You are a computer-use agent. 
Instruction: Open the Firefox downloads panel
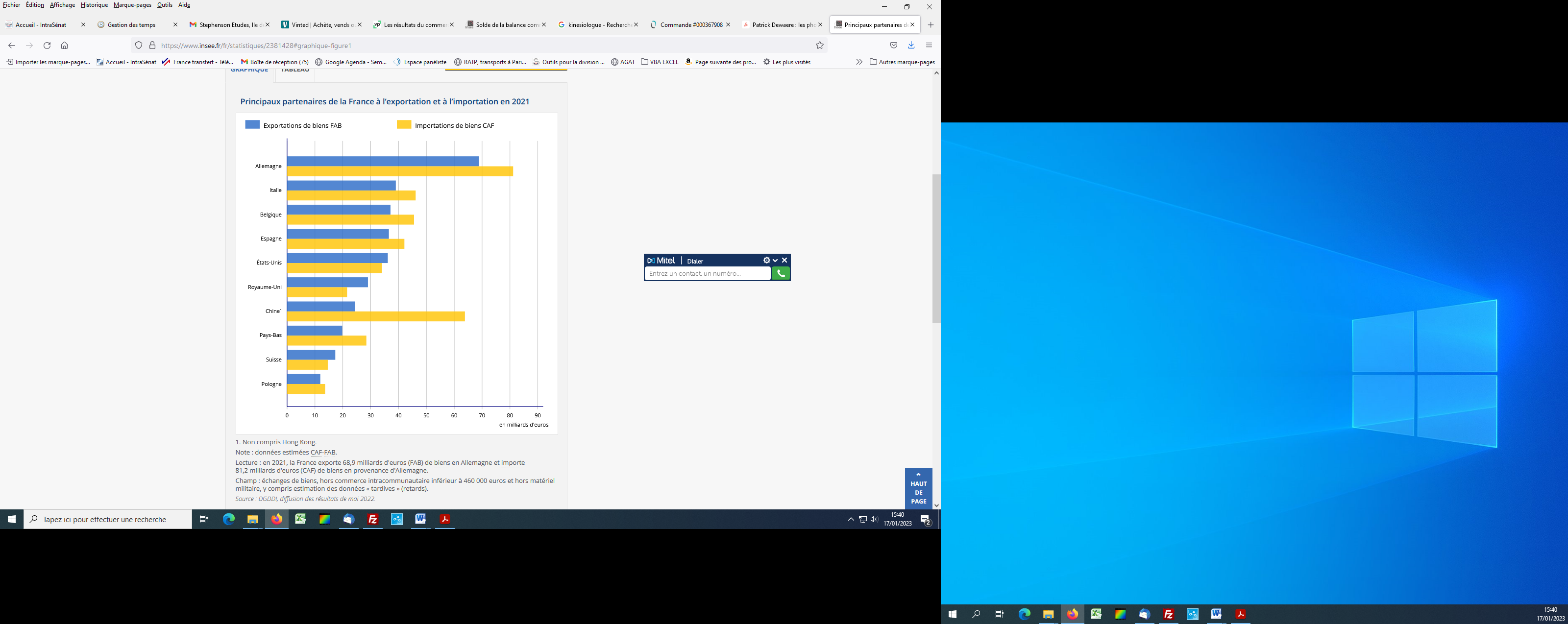[x=910, y=46]
